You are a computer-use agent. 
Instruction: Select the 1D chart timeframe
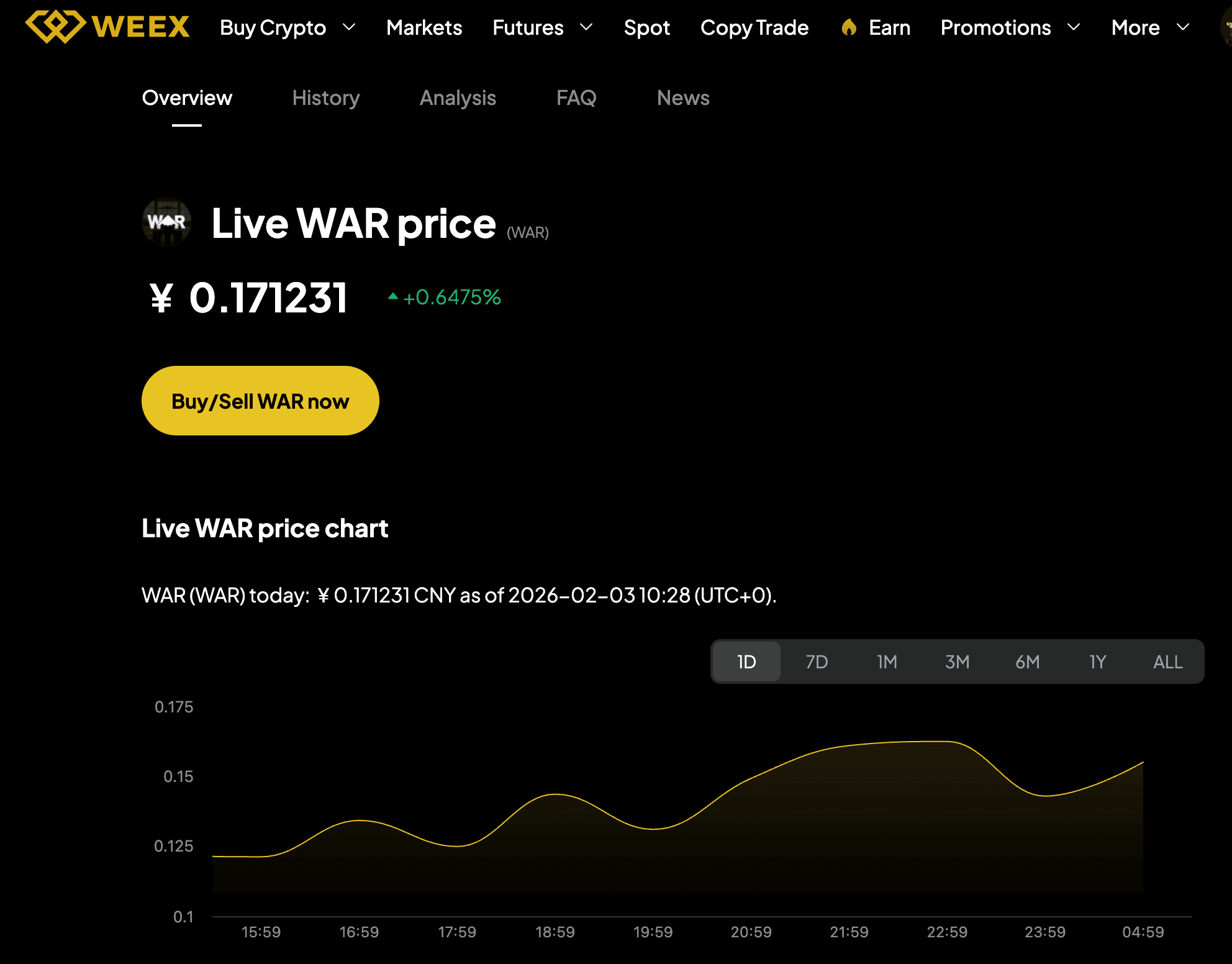coord(745,662)
